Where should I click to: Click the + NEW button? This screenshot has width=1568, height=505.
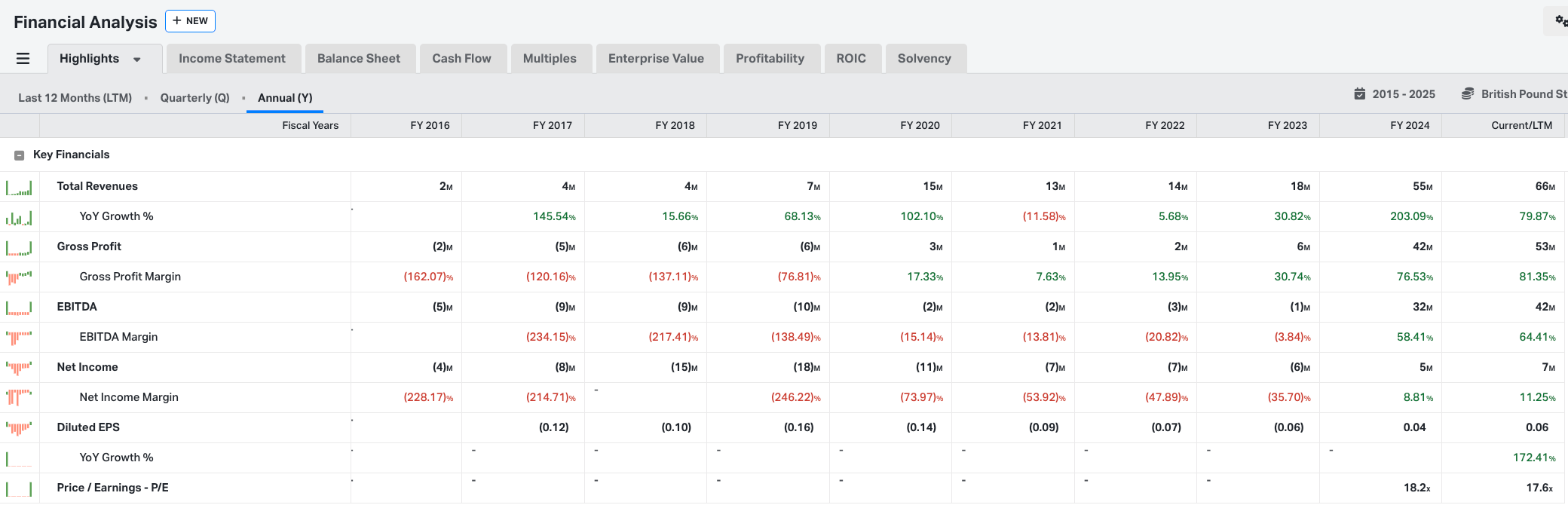190,21
